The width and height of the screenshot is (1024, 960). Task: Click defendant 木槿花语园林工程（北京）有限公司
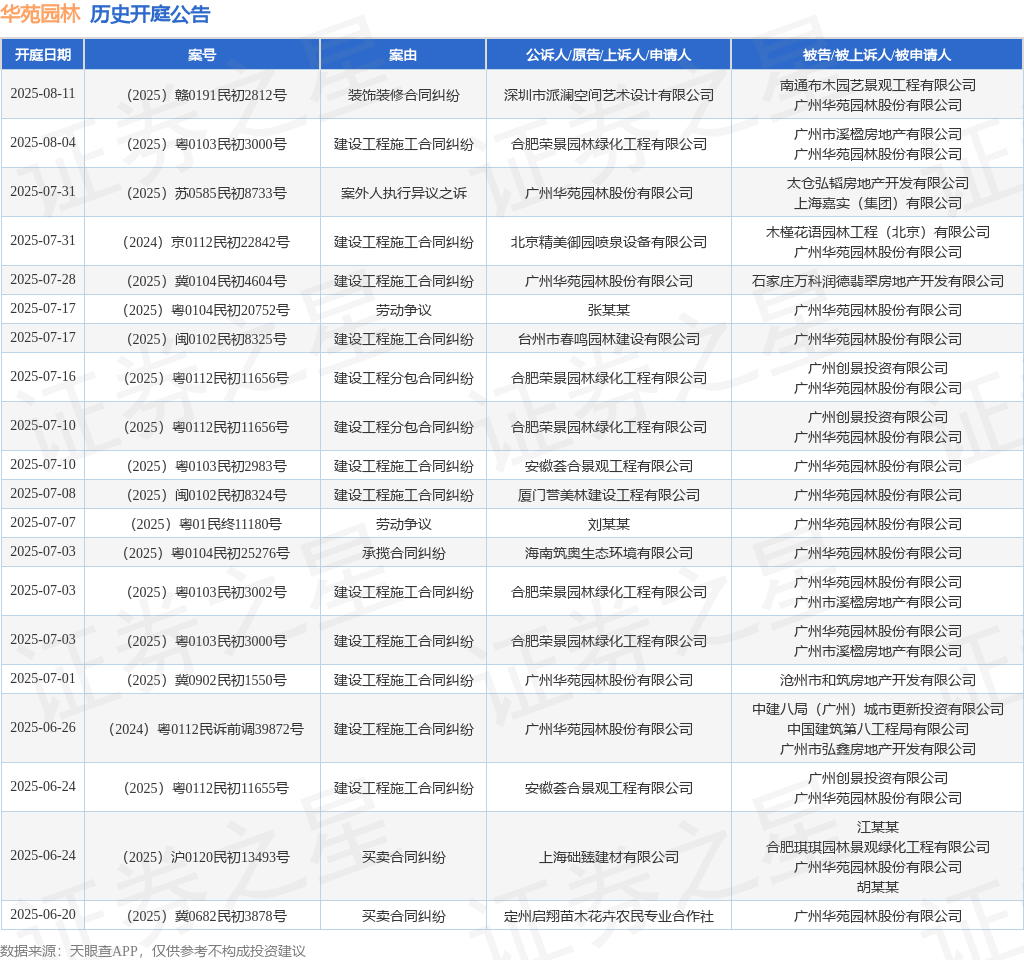pyautogui.click(x=878, y=232)
